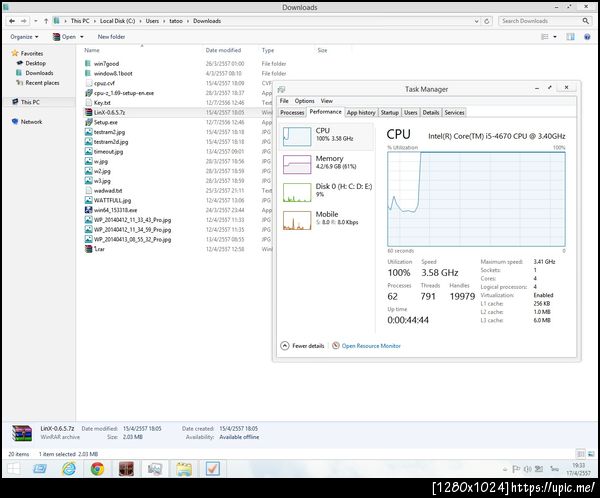Select the Memory performance thumbnail graph
The image size is (600, 498).
297,165
